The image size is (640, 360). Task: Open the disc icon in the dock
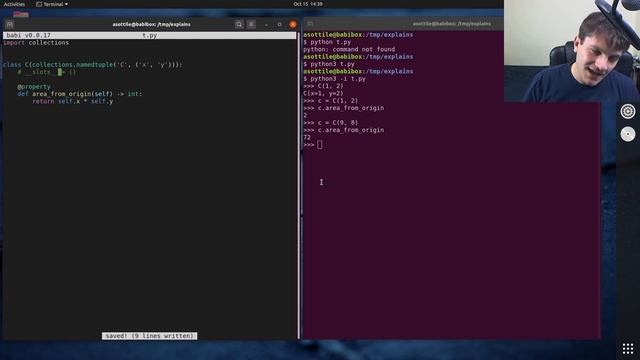pos(628,134)
